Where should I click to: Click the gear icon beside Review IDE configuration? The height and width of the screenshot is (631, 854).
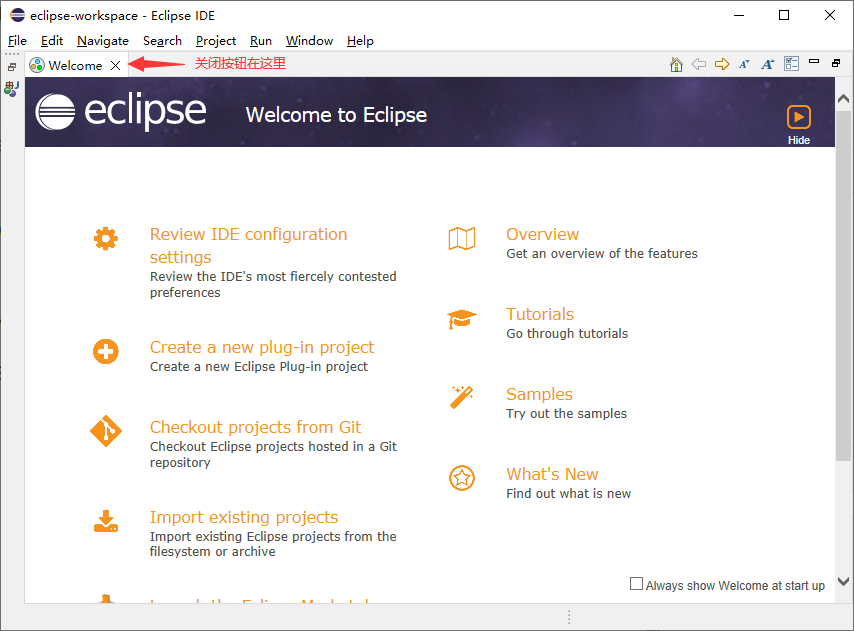106,238
